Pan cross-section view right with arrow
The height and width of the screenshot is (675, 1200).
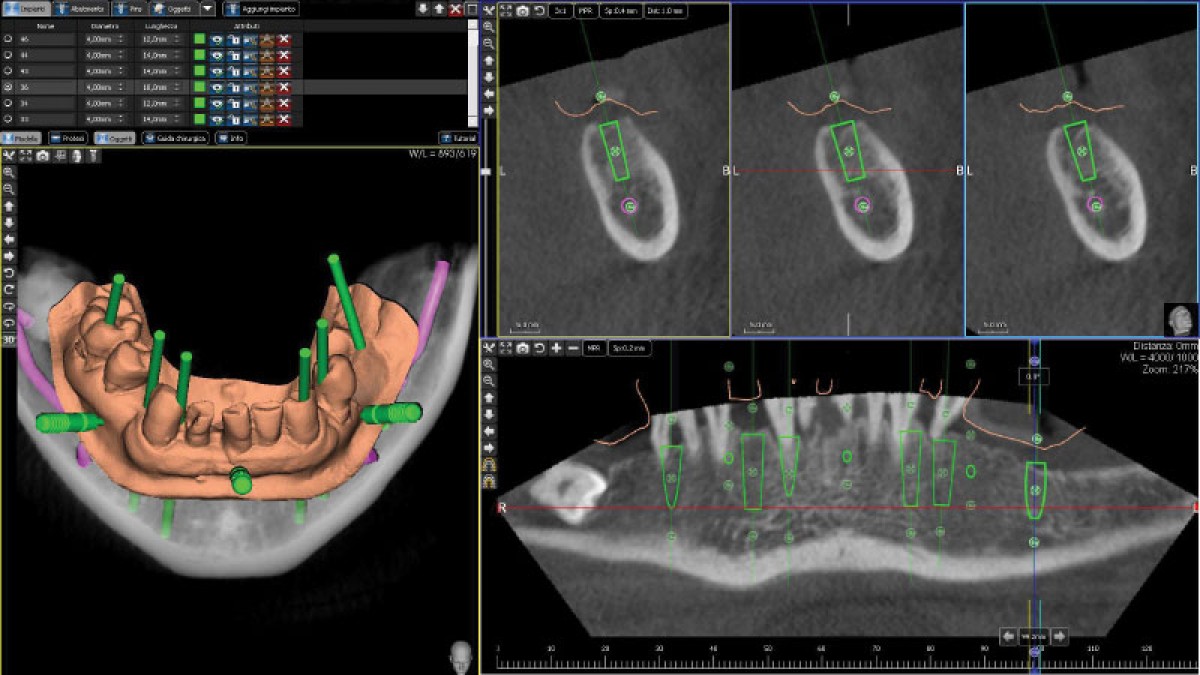coord(489,110)
